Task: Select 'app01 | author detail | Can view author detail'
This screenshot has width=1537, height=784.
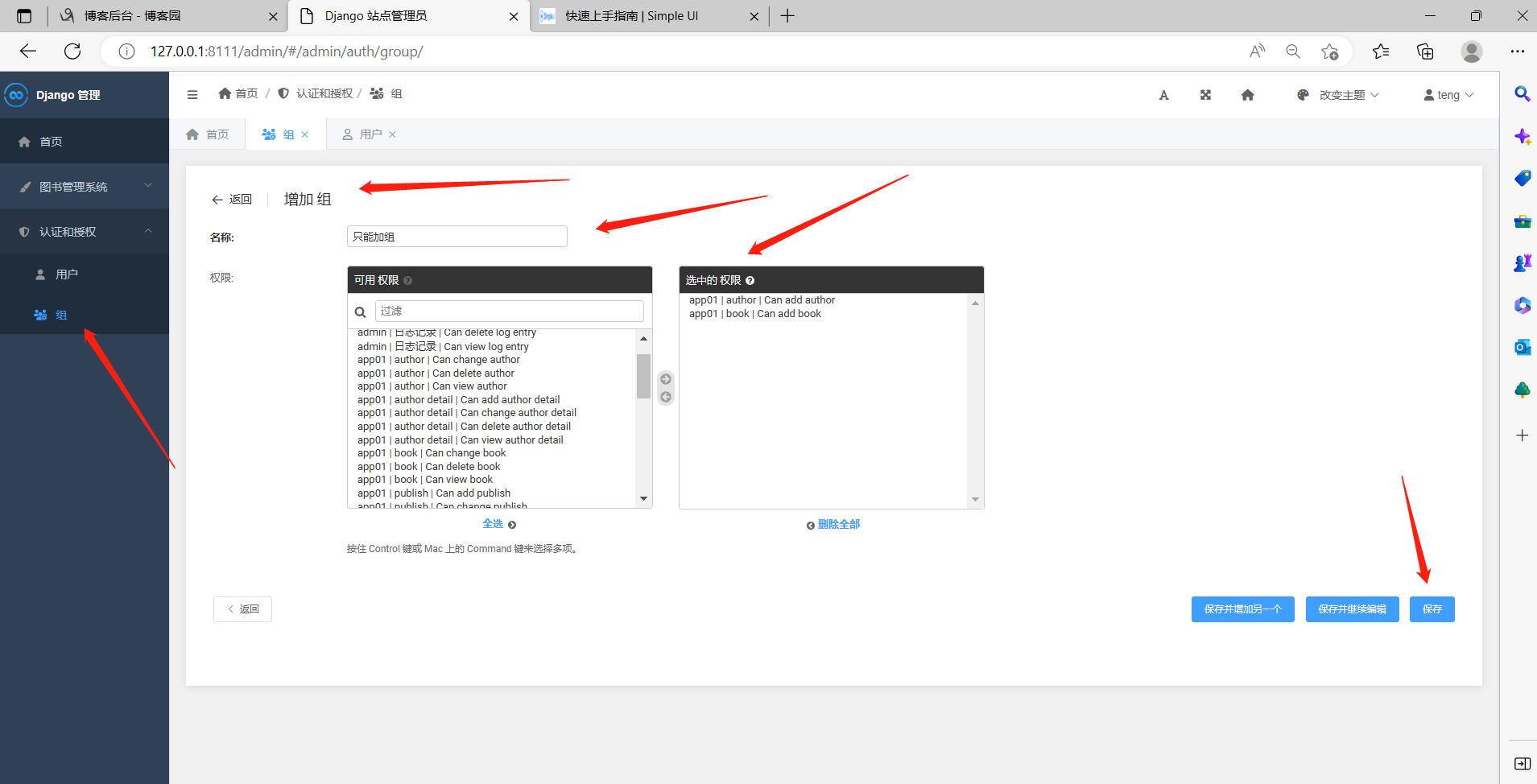Action: point(461,440)
